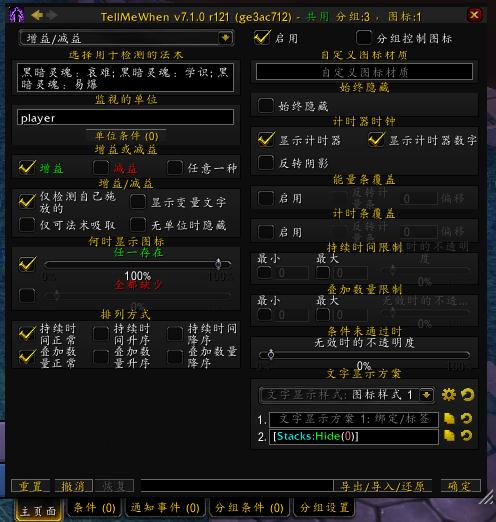Viewport: 496px width, 522px height.
Task: Click the greyed forward arrow icon
Action: [x=52, y=15]
